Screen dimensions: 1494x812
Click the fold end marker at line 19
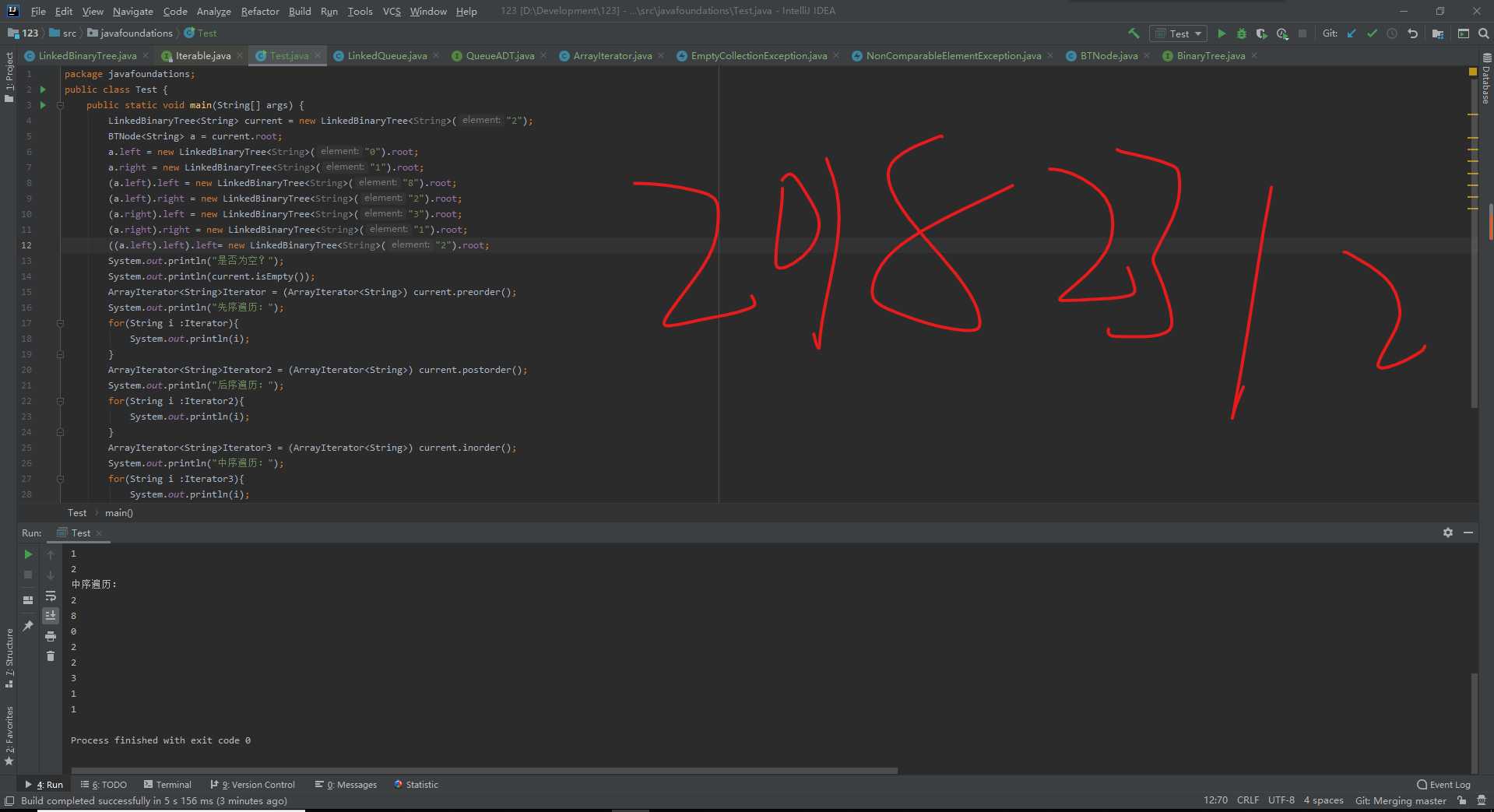(60, 354)
